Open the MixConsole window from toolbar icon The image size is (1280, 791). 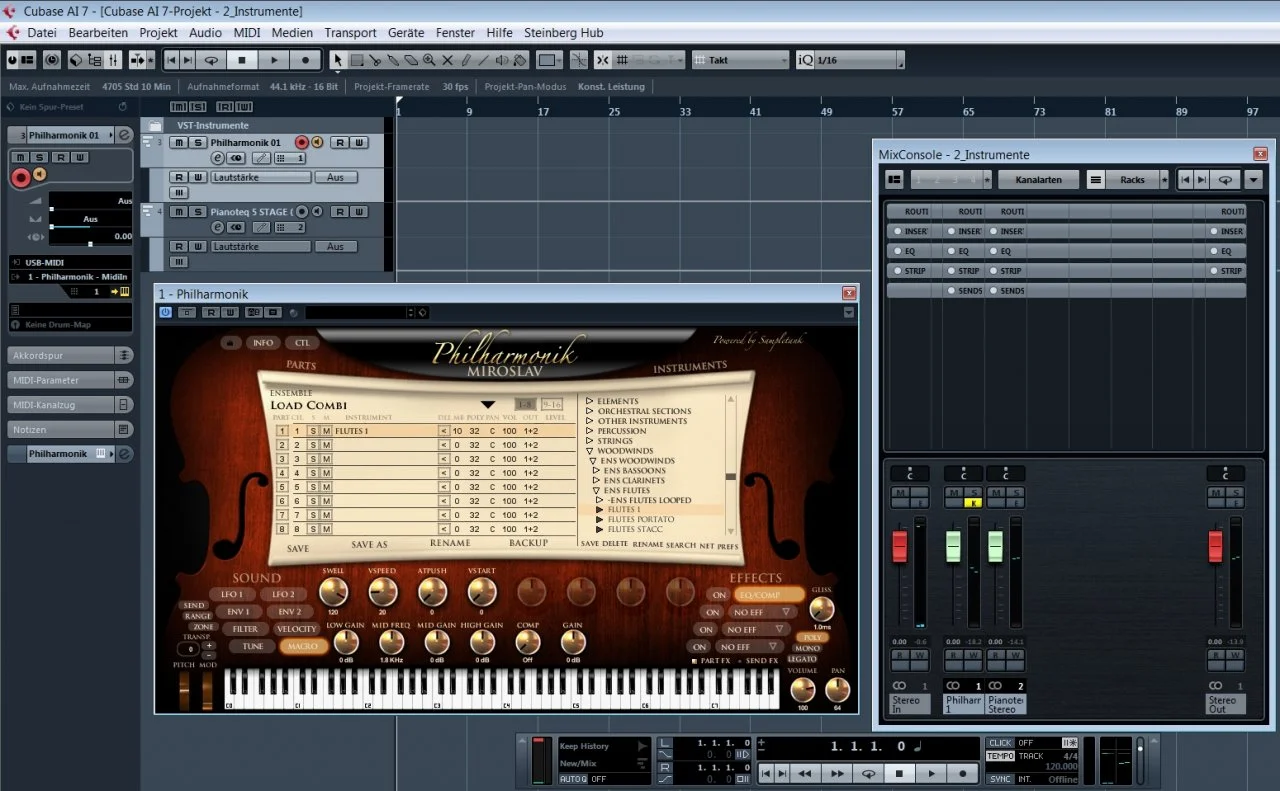click(114, 60)
